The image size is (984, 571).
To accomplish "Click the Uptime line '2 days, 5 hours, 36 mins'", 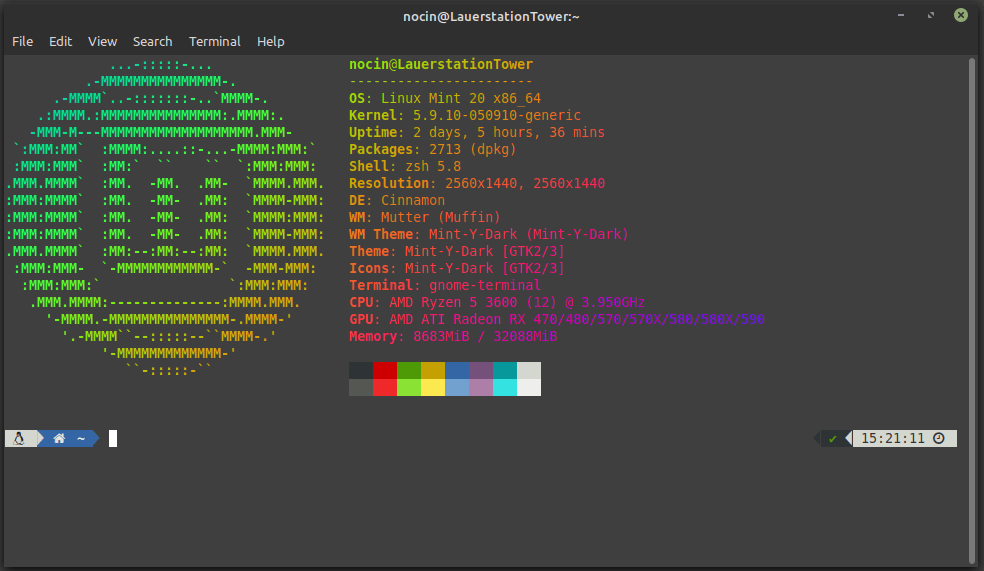I will tap(509, 132).
